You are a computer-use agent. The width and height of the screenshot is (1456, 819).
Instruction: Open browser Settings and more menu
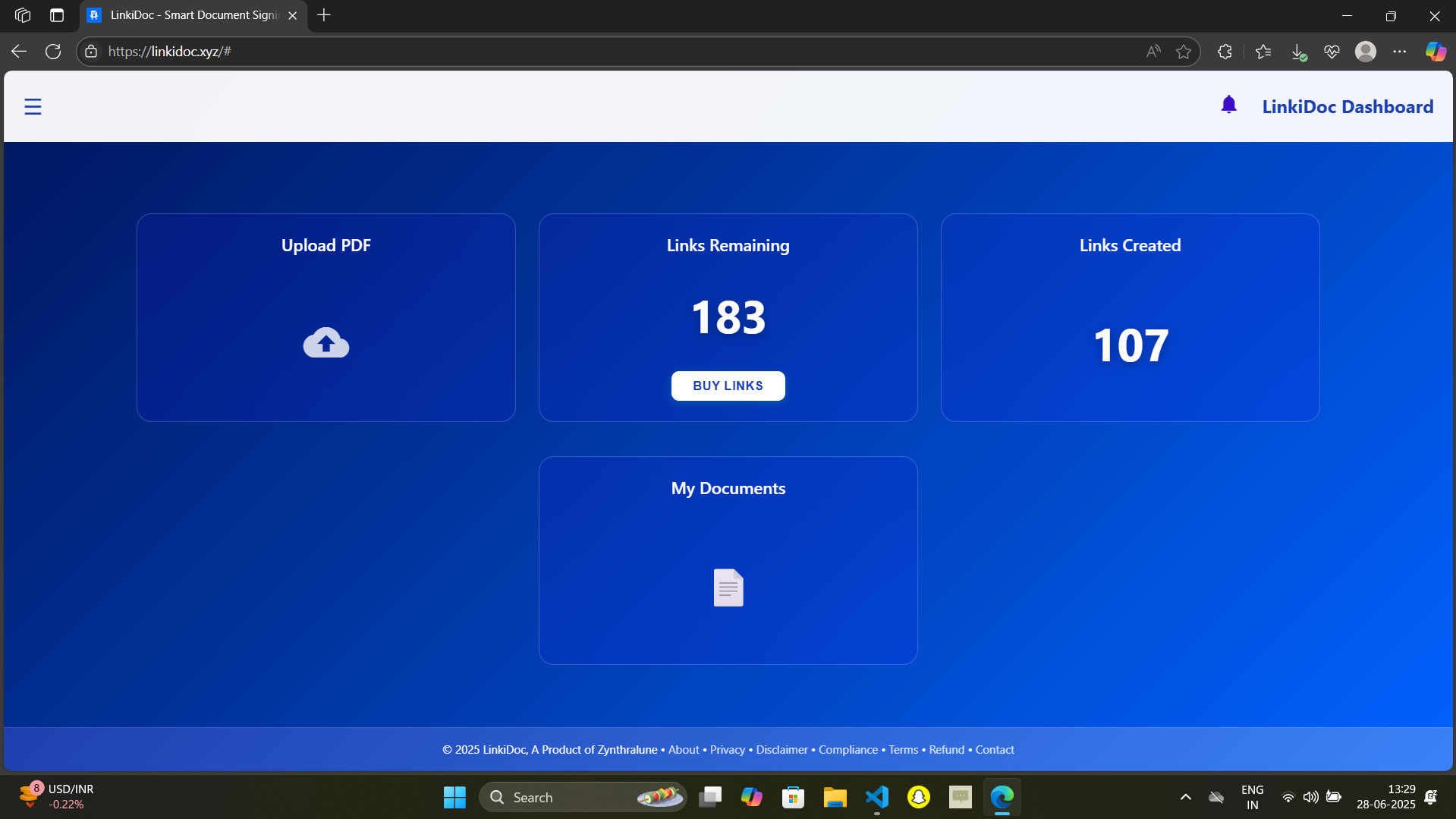(x=1399, y=52)
